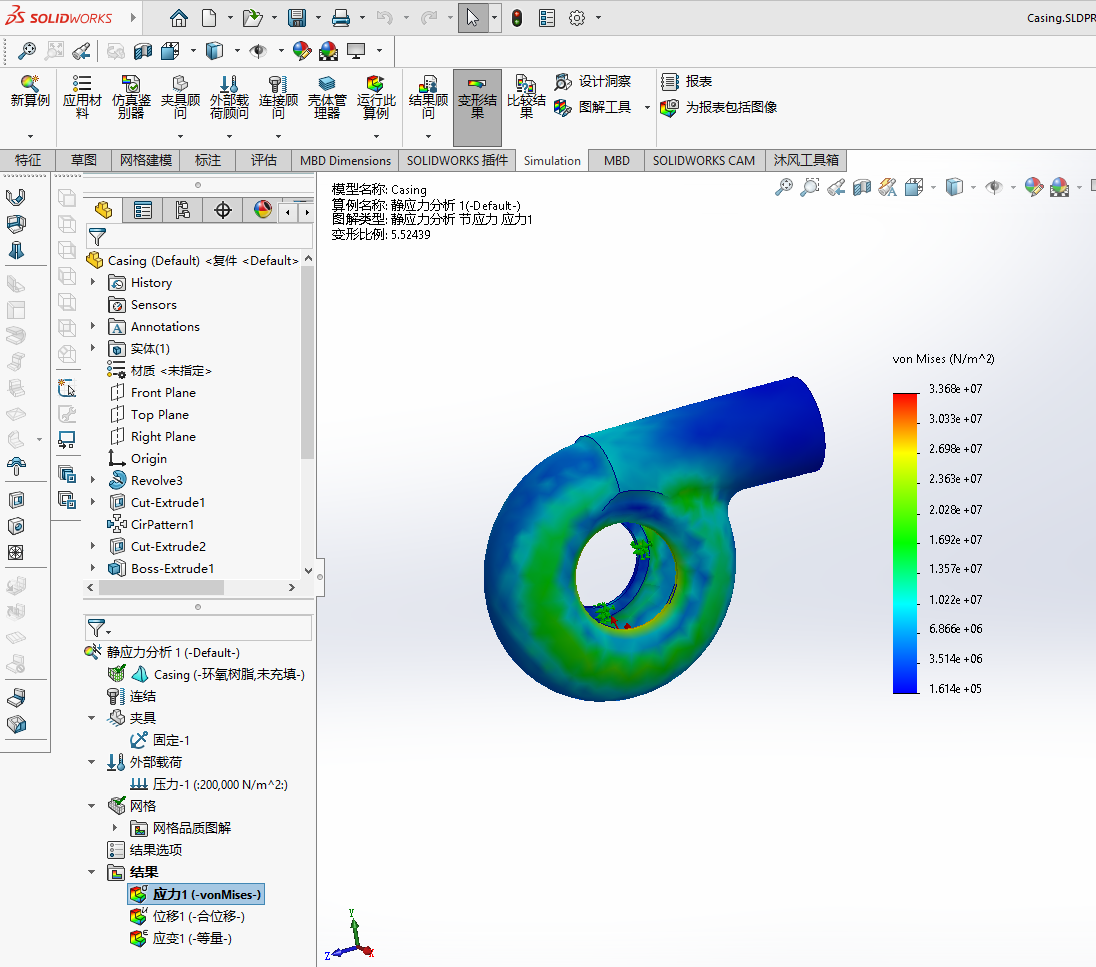Expand the History folder
Screen dimensions: 1096x967
93,282
